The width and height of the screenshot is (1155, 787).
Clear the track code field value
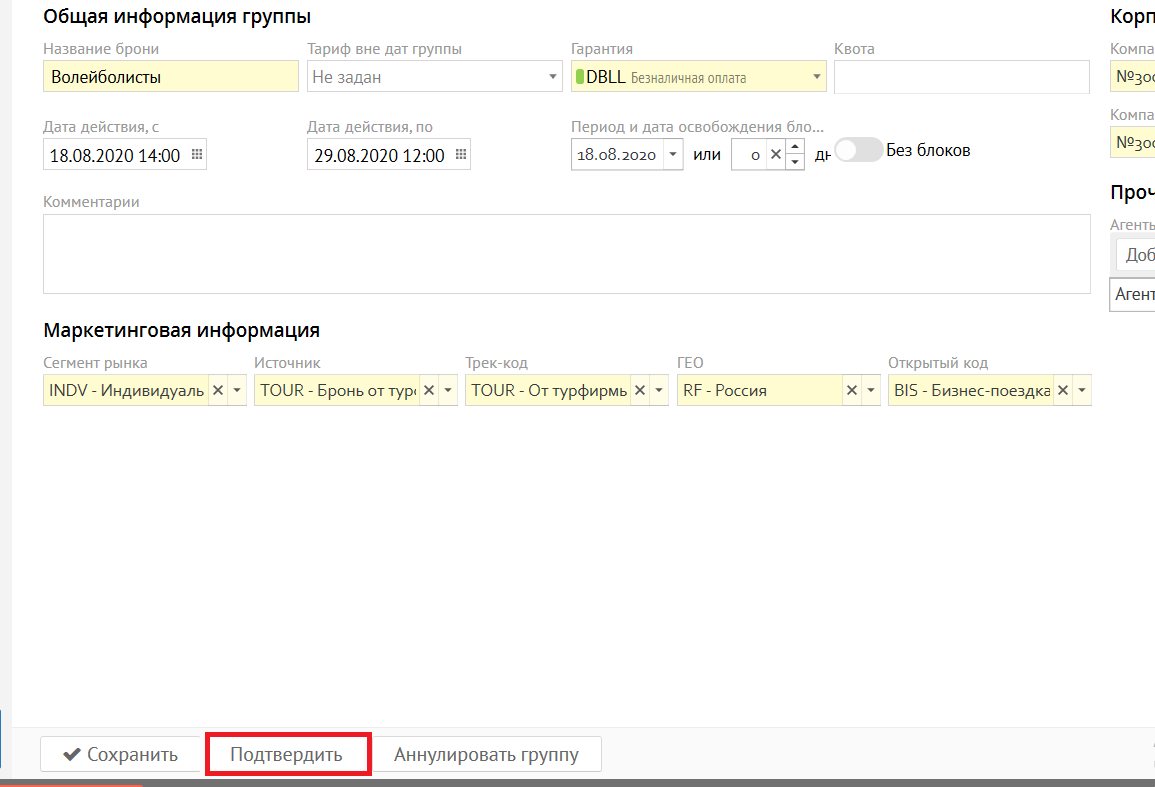pyautogui.click(x=639, y=390)
